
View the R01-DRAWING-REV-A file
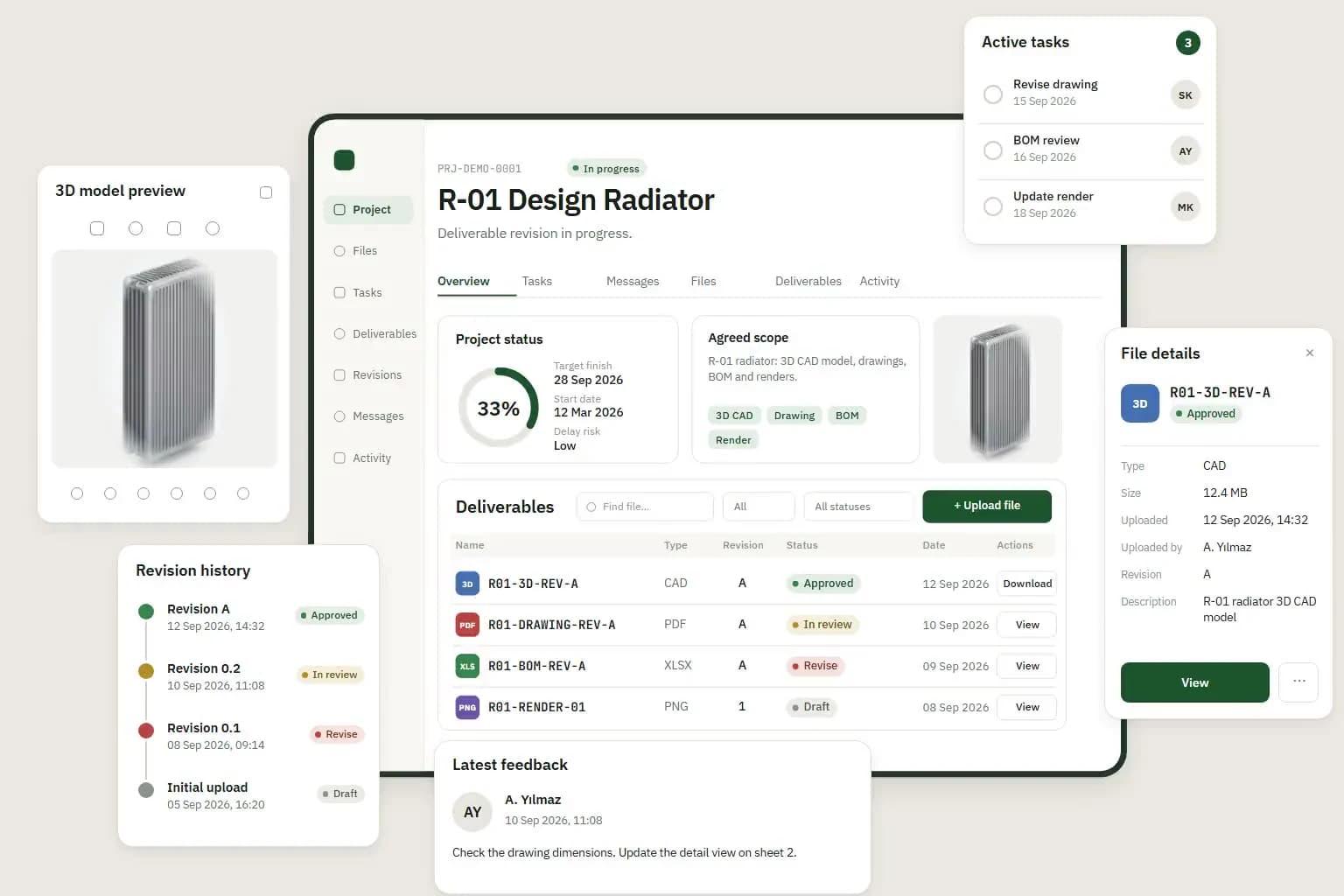coord(1027,625)
